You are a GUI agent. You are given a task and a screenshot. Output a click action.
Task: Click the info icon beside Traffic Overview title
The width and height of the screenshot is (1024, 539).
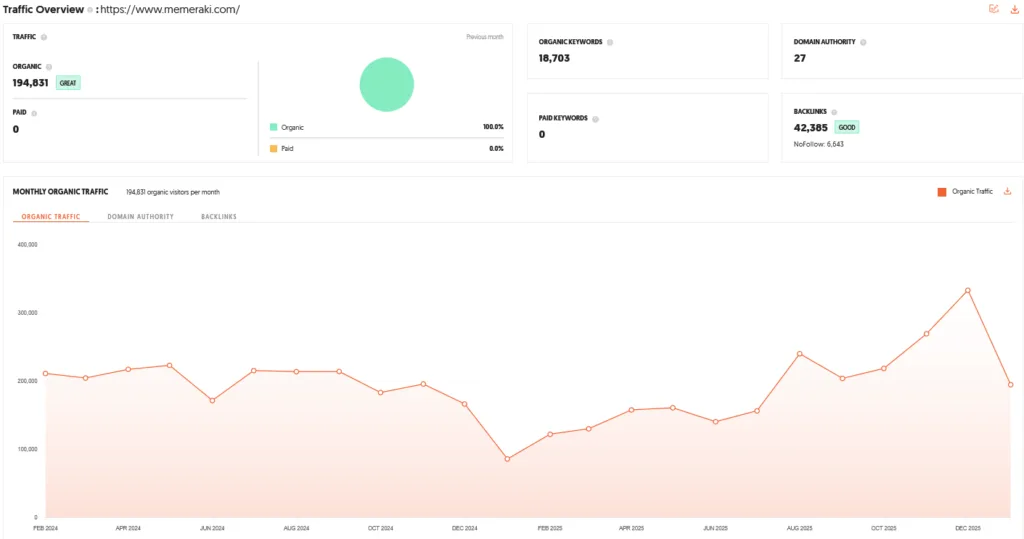pos(90,10)
